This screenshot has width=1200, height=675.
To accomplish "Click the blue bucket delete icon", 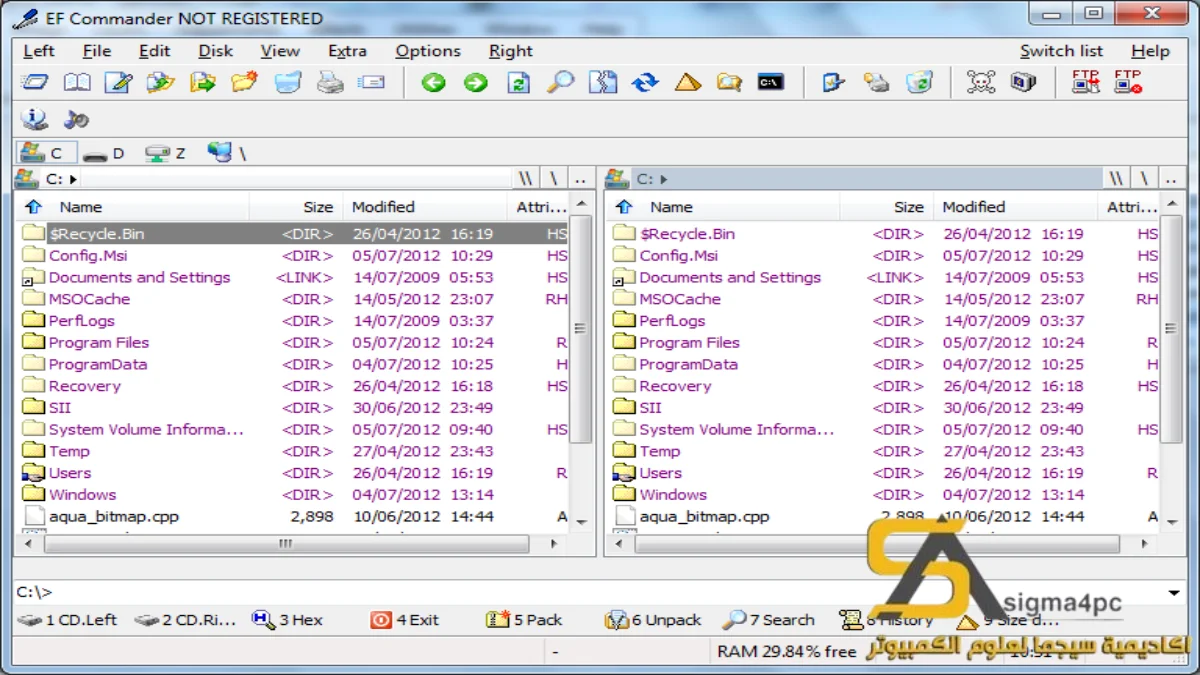I will tap(288, 83).
